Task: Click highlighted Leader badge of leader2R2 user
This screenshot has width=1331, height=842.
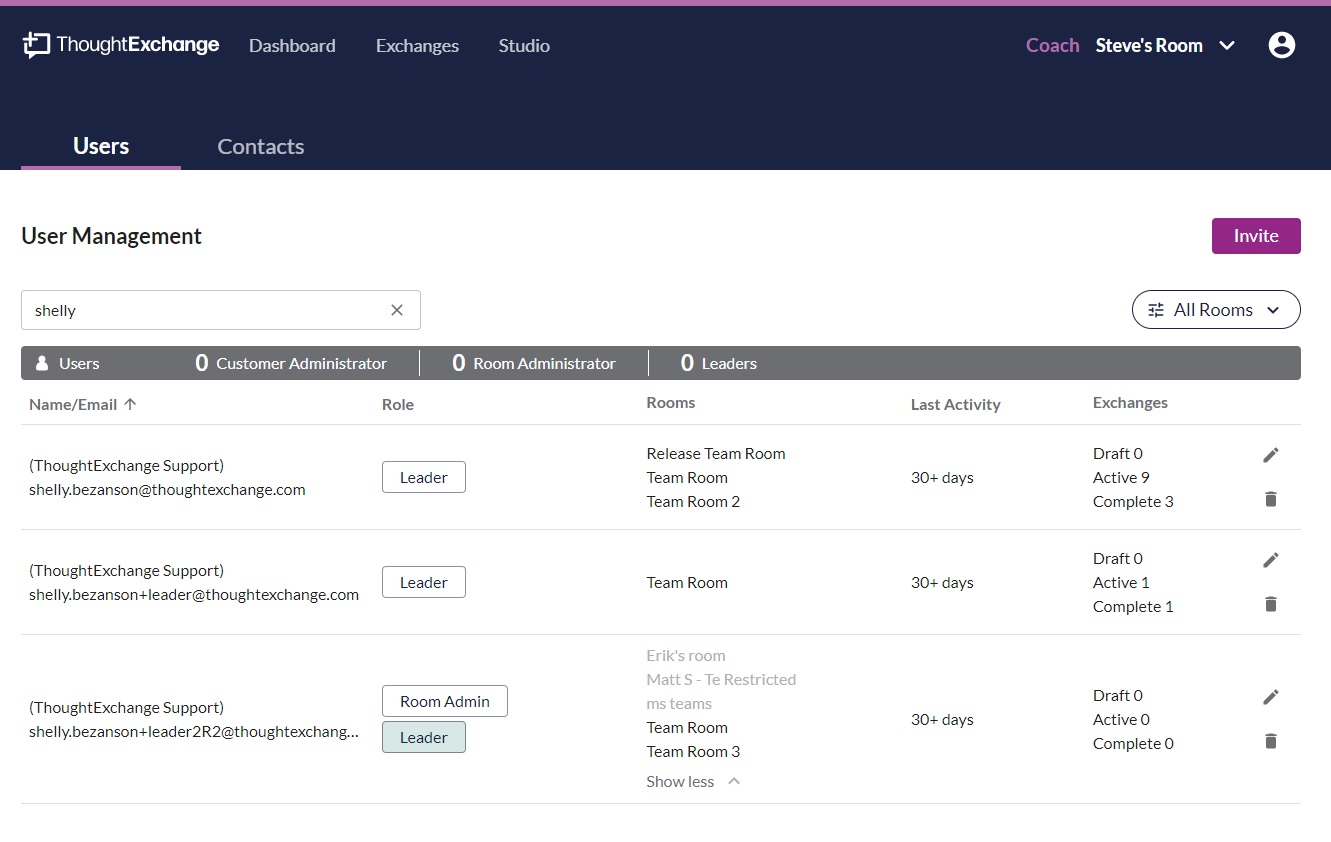Action: tap(424, 737)
